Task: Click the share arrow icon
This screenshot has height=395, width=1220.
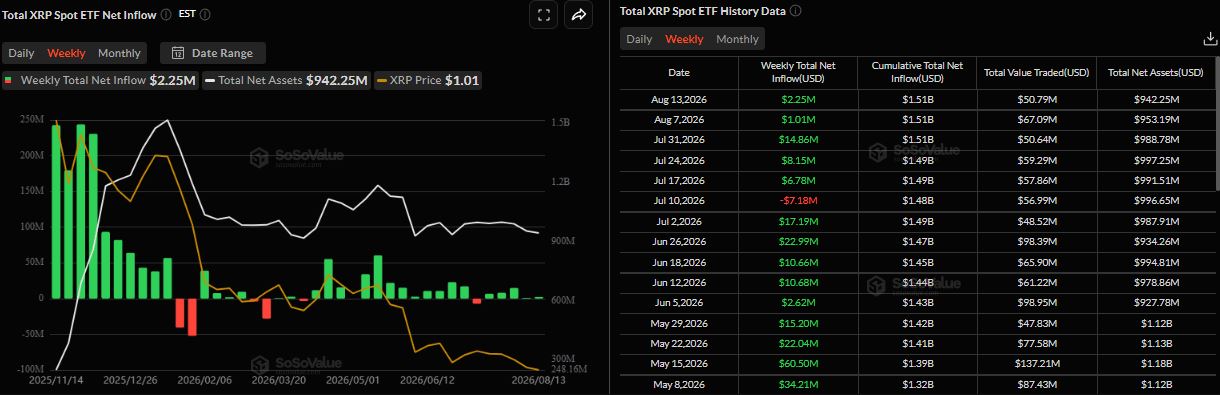Action: [578, 15]
